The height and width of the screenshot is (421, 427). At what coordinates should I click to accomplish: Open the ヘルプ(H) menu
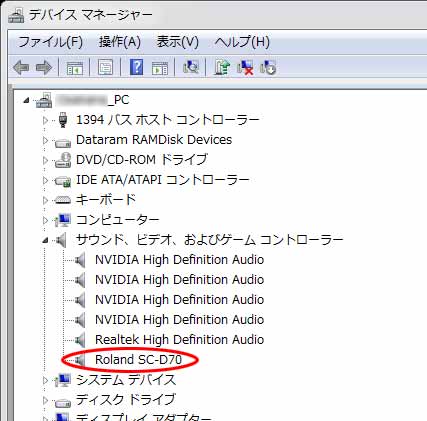pyautogui.click(x=242, y=42)
